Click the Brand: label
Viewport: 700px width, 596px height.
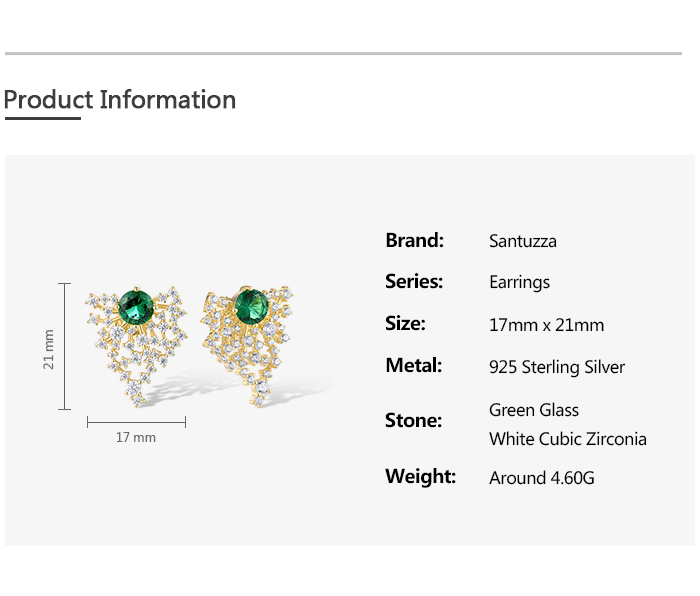pos(414,240)
